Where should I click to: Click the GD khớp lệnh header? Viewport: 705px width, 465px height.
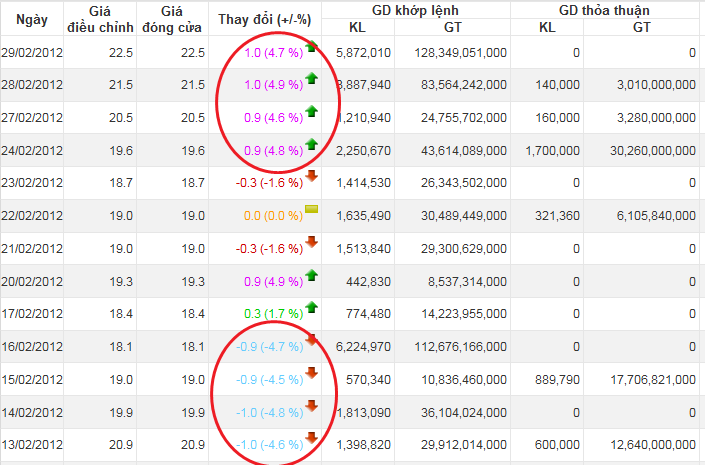415,10
